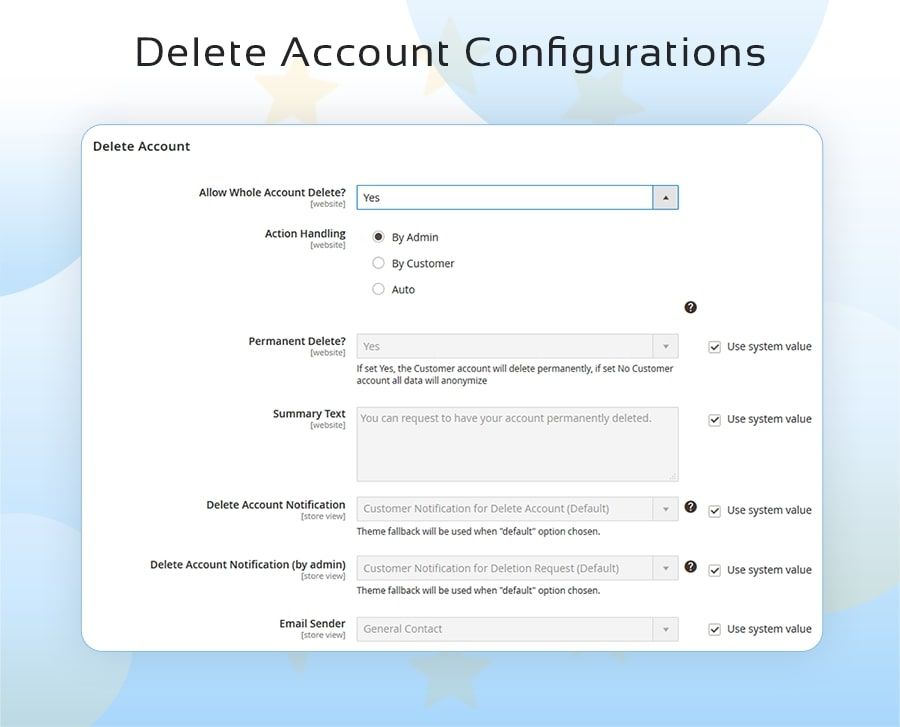
Task: Uncheck Use system value for notification by admin
Action: point(714,570)
